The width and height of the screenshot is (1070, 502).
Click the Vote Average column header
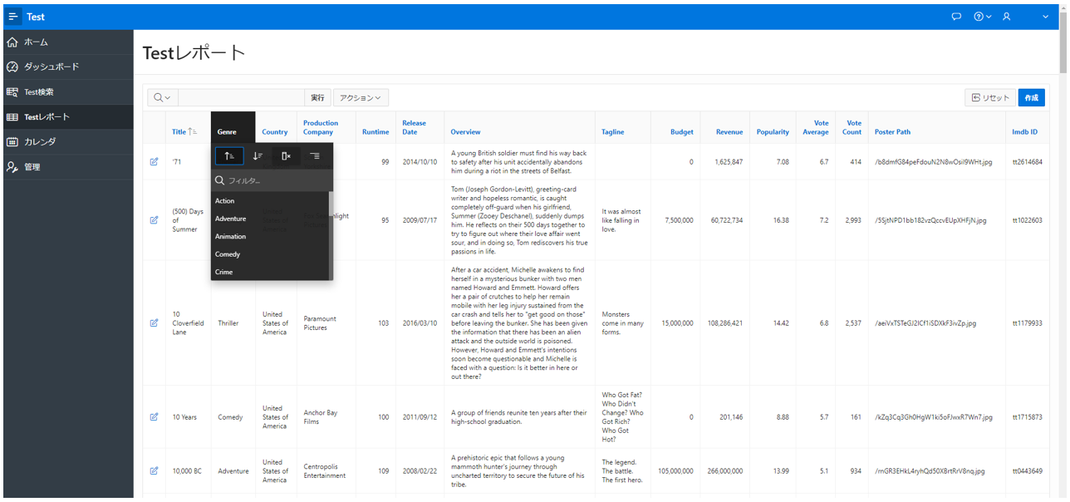click(x=816, y=128)
